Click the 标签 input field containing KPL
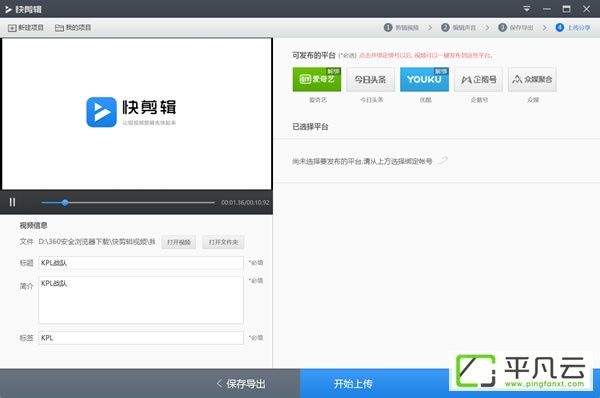 click(141, 338)
